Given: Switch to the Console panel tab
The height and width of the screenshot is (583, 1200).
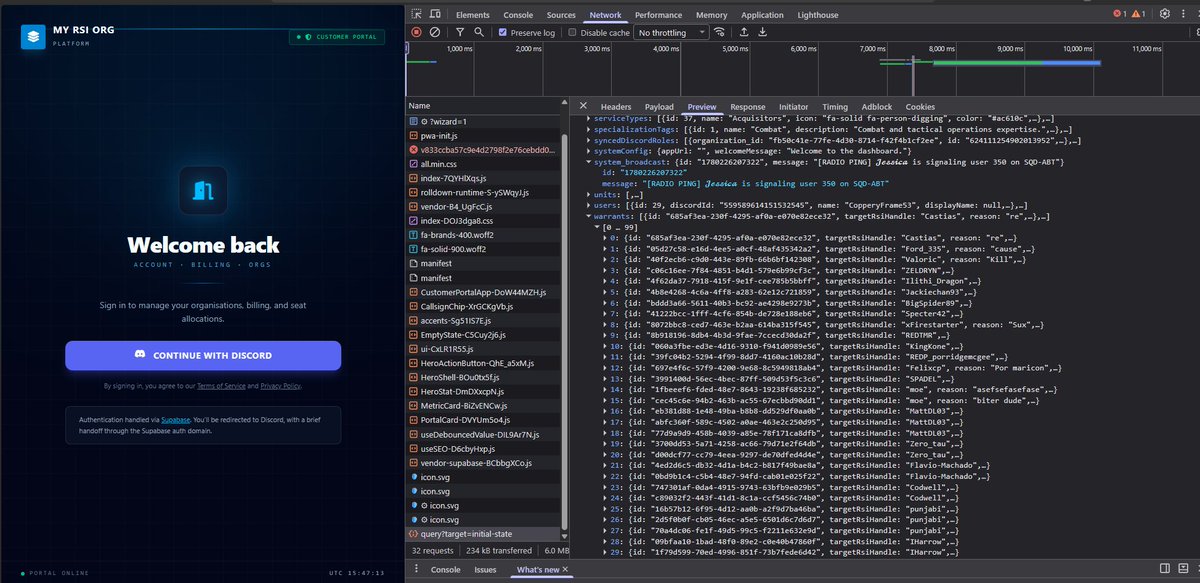Looking at the screenshot, I should pos(518,15).
